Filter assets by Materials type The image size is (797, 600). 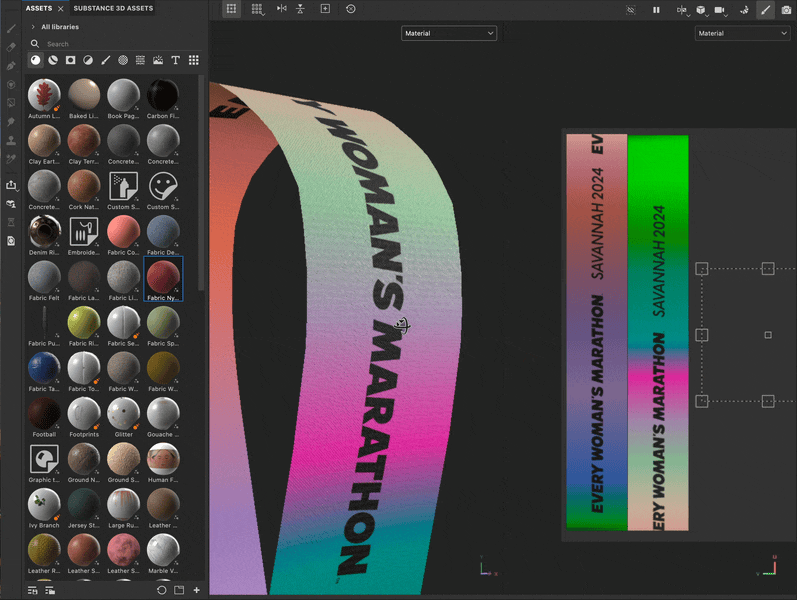click(36, 61)
